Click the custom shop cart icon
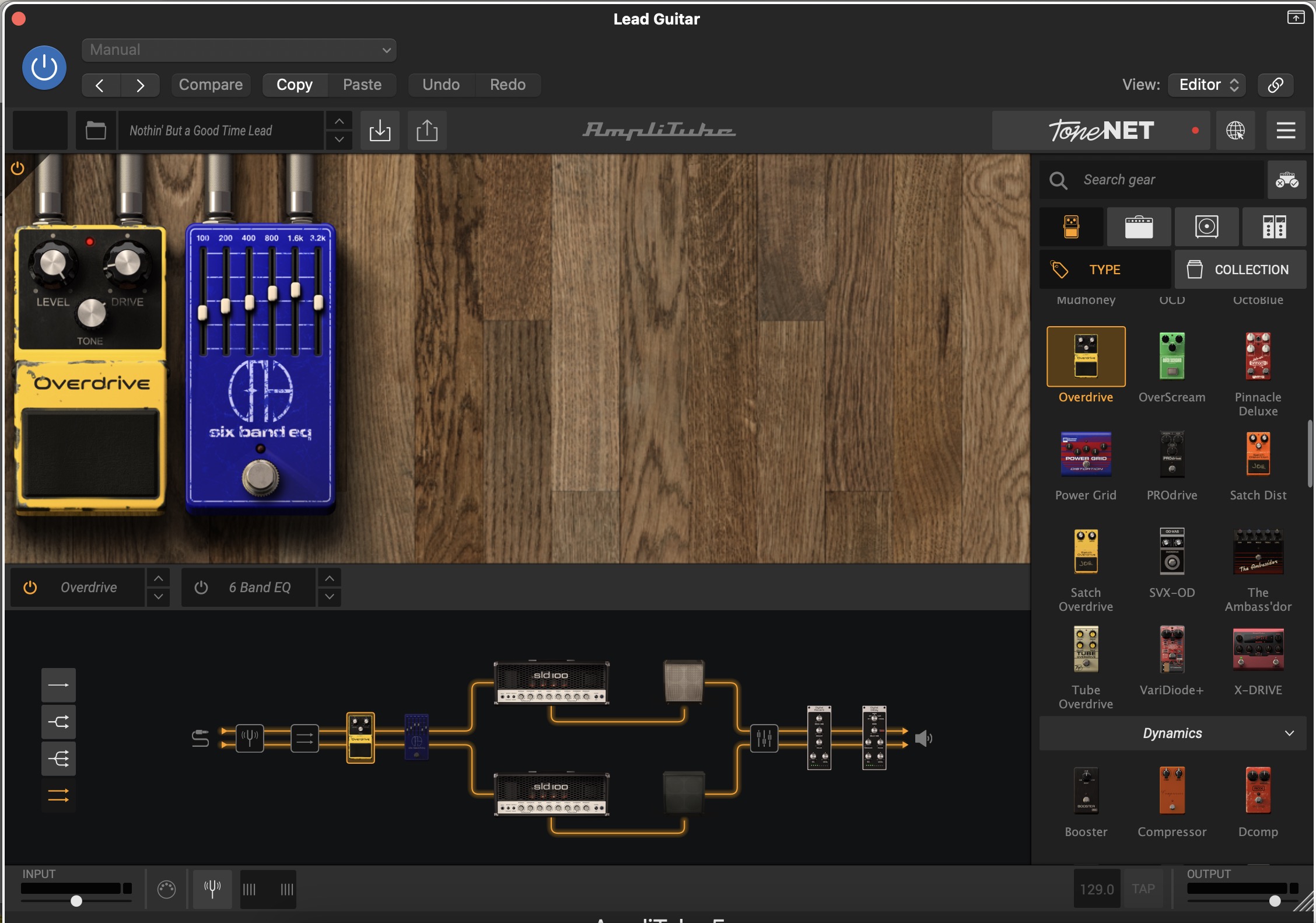The width and height of the screenshot is (1316, 923). tap(1287, 180)
